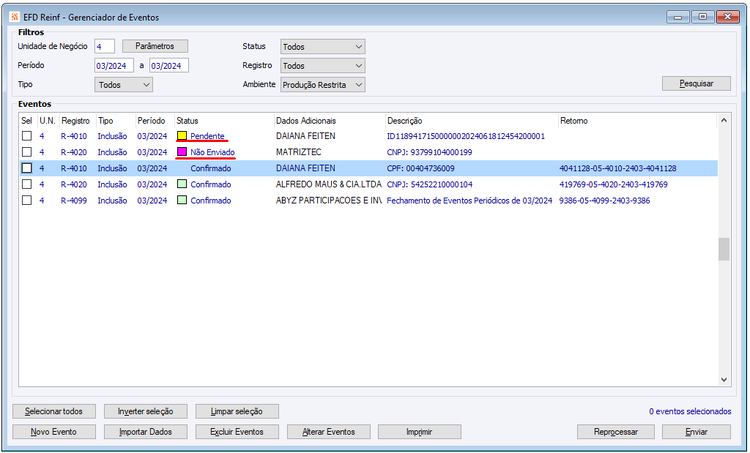This screenshot has height=453, width=750.
Task: Check the box for the Pendente R-4010 row
Action: click(x=27, y=136)
